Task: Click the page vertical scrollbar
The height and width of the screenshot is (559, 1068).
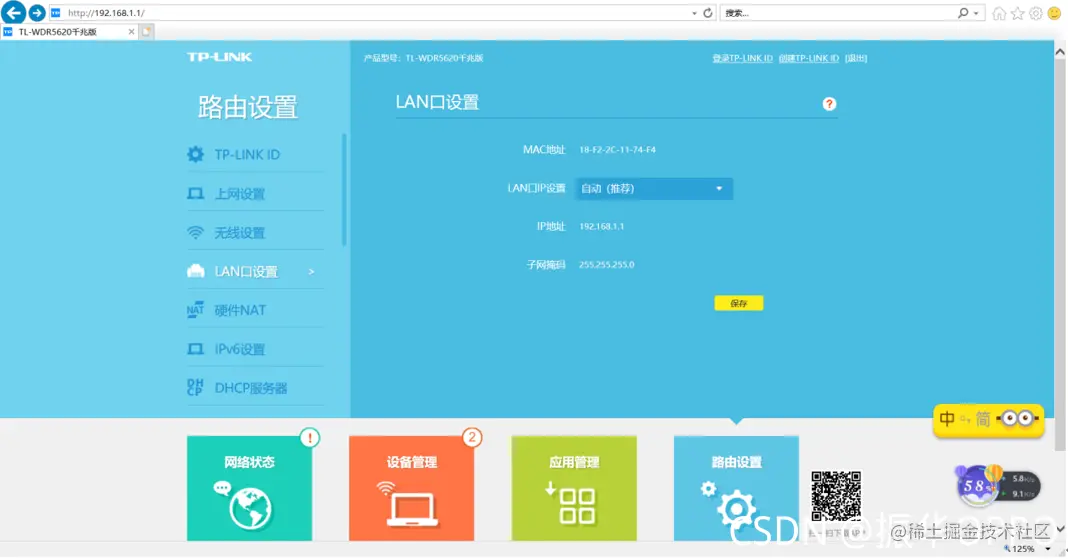Action: point(1060,254)
